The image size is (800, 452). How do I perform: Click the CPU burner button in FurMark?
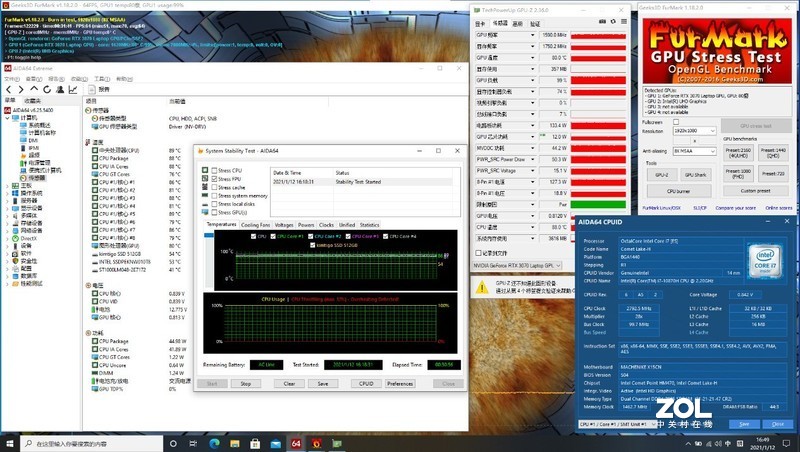(x=679, y=191)
